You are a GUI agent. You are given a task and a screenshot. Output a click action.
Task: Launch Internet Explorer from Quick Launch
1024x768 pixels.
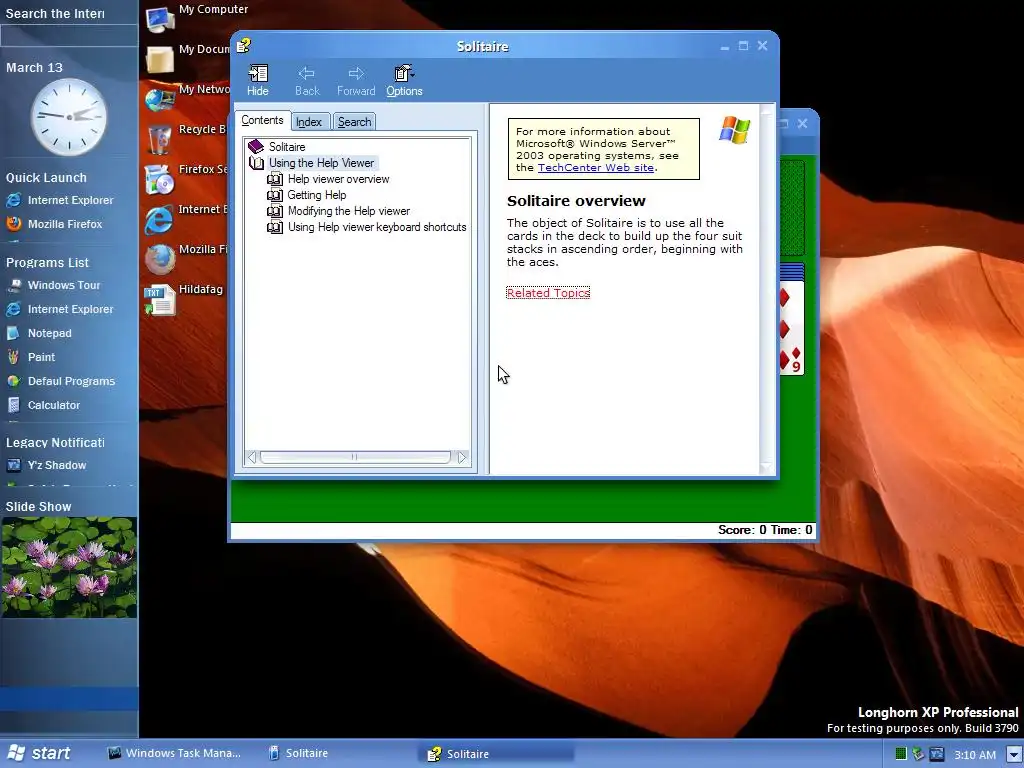click(59, 200)
